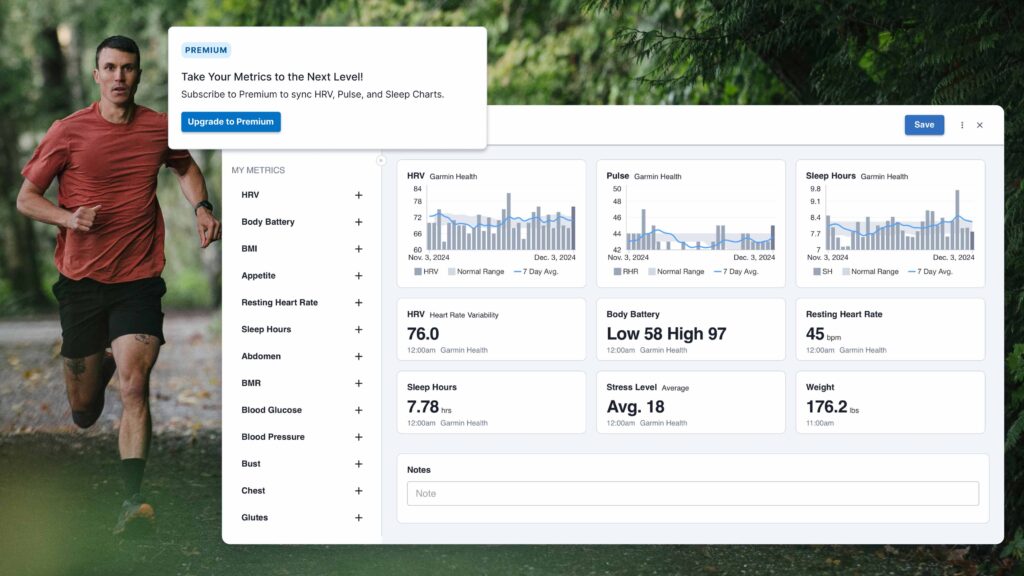Image resolution: width=1024 pixels, height=576 pixels.
Task: Click plus icon beside BMI
Action: [x=359, y=249]
